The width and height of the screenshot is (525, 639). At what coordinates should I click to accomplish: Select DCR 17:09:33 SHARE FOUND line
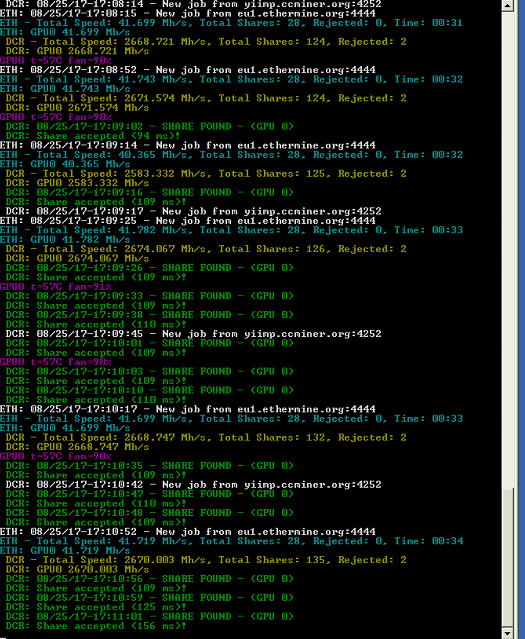[x=150, y=296]
